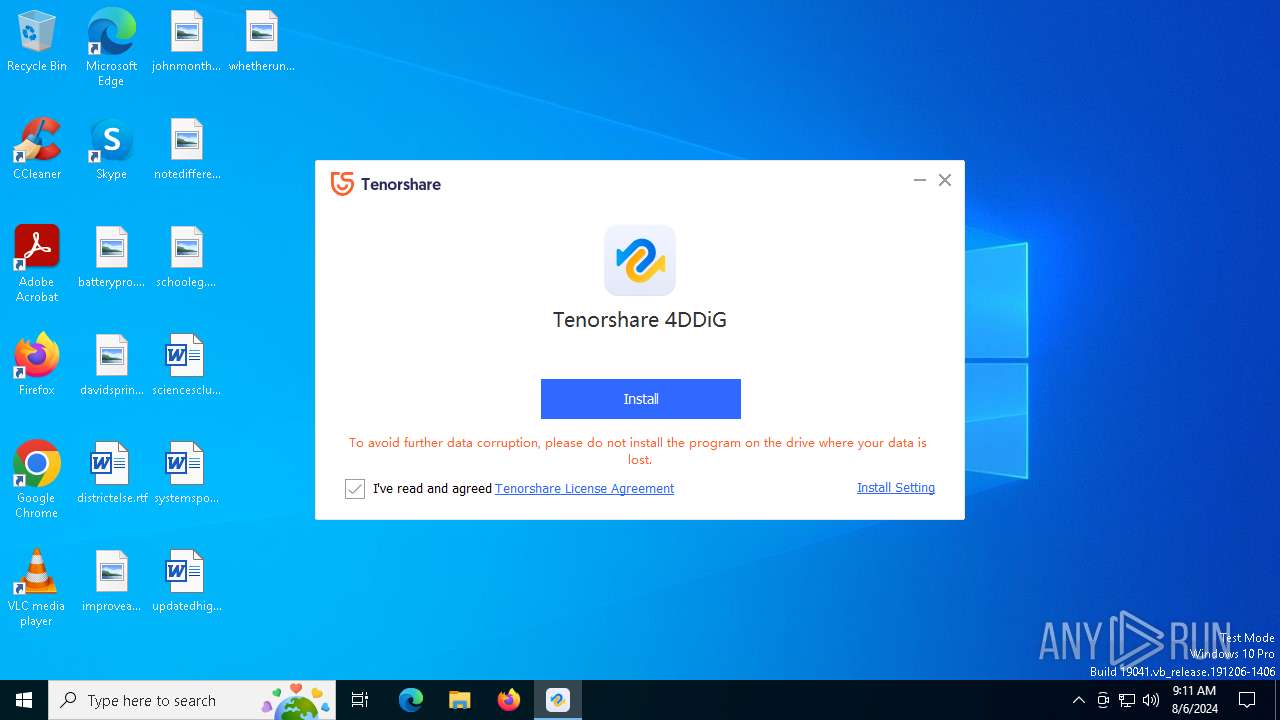Viewport: 1280px width, 720px height.
Task: Open the Action Center notifications icon
Action: coord(1248,700)
